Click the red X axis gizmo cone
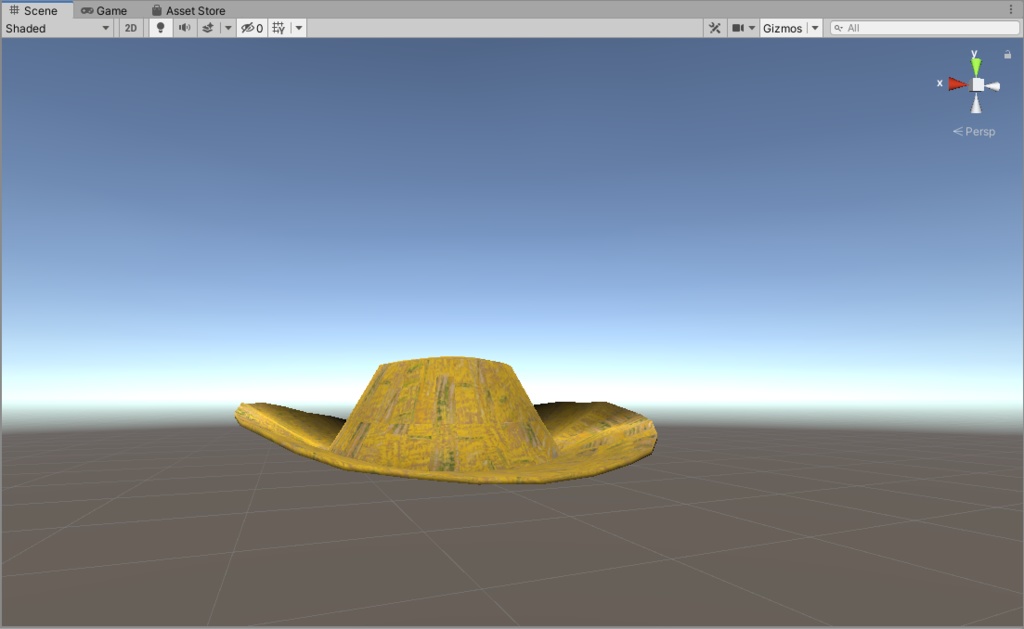The height and width of the screenshot is (629, 1024). click(957, 84)
